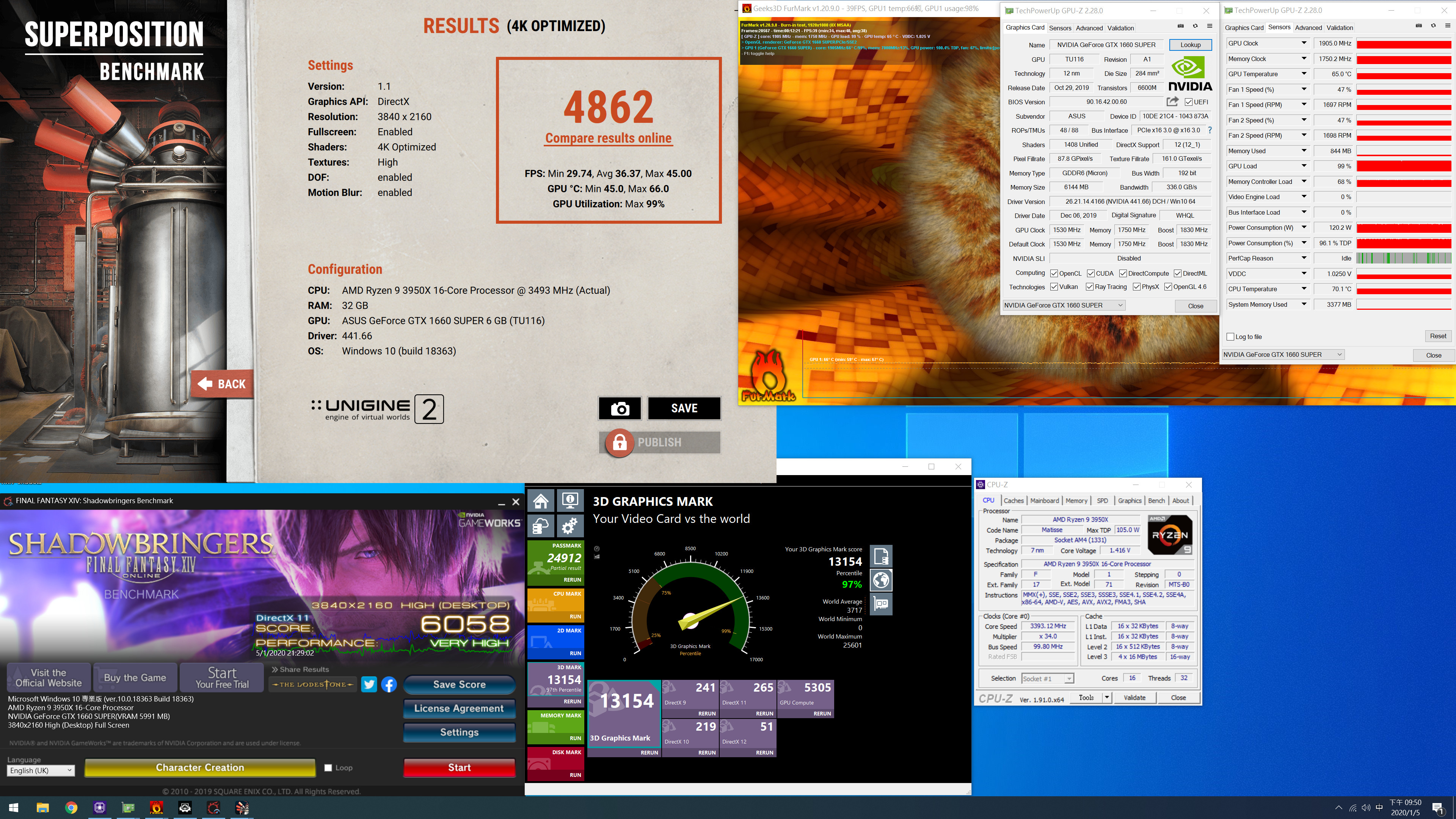Open Language dropdown in FFXIV benchmark

click(x=41, y=770)
